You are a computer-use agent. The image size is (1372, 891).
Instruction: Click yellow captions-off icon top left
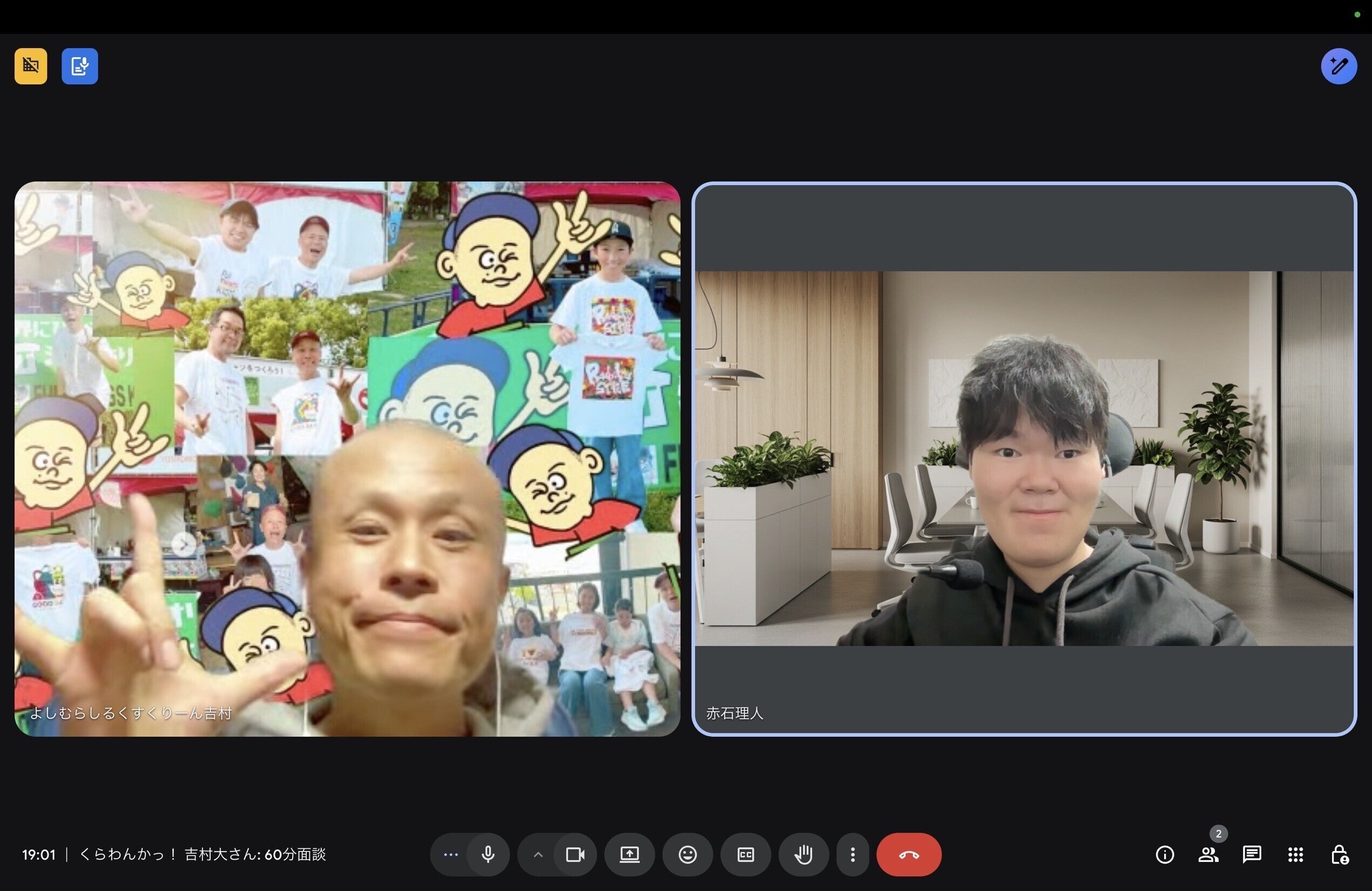click(31, 66)
